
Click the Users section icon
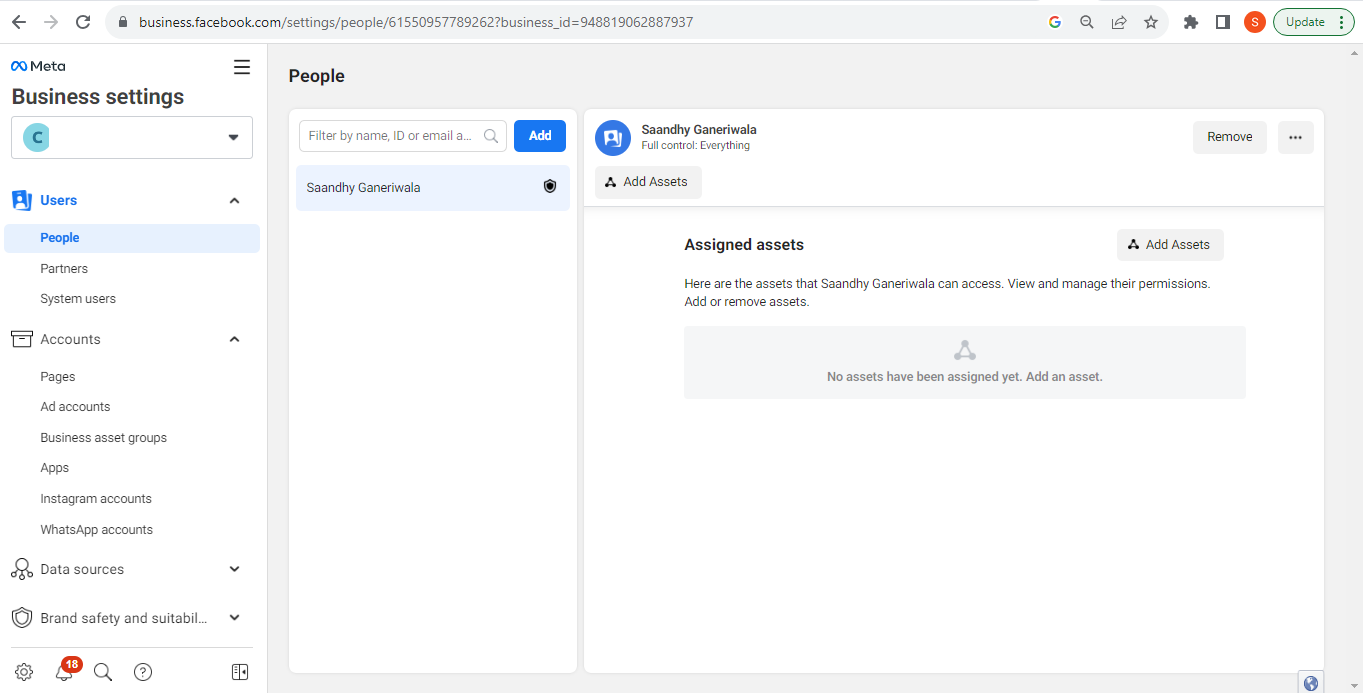[21, 200]
